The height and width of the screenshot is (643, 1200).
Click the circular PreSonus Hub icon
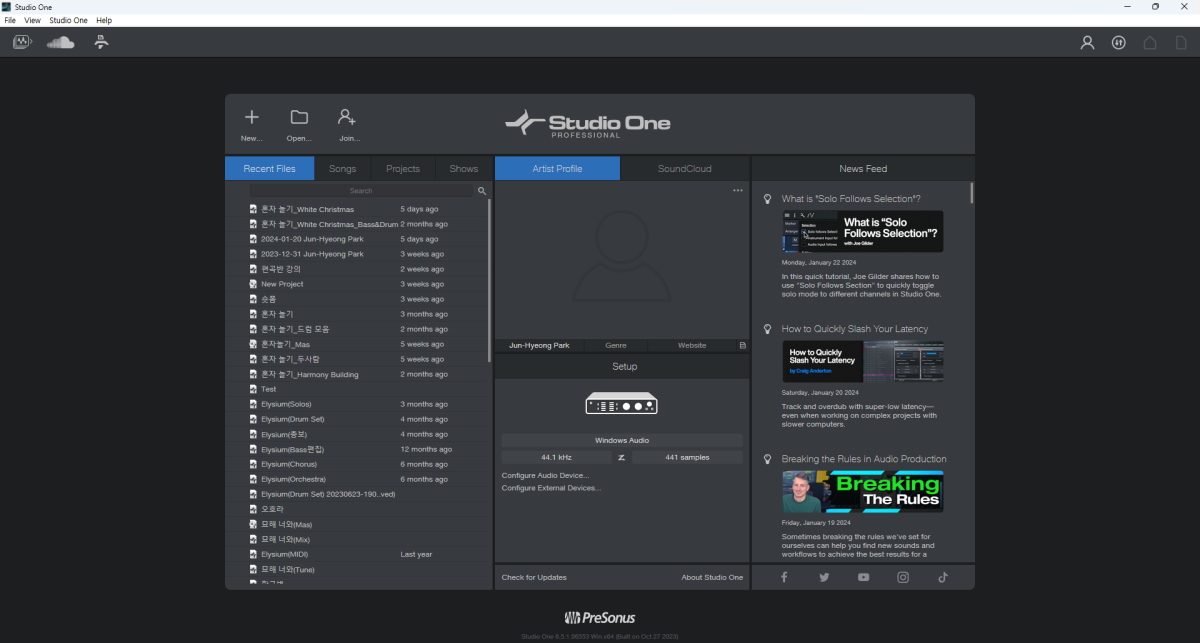pyautogui.click(x=1119, y=43)
